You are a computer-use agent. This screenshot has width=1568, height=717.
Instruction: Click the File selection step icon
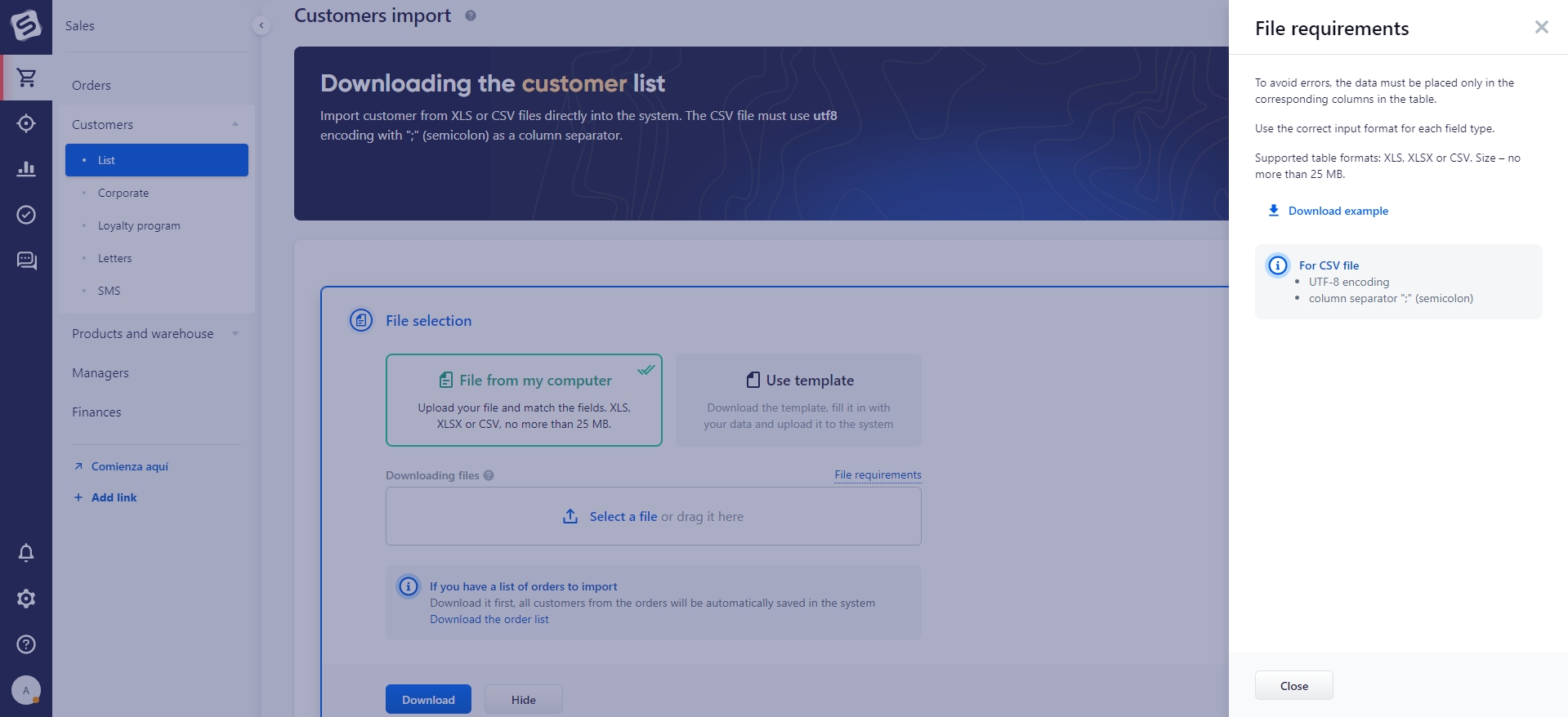point(361,320)
